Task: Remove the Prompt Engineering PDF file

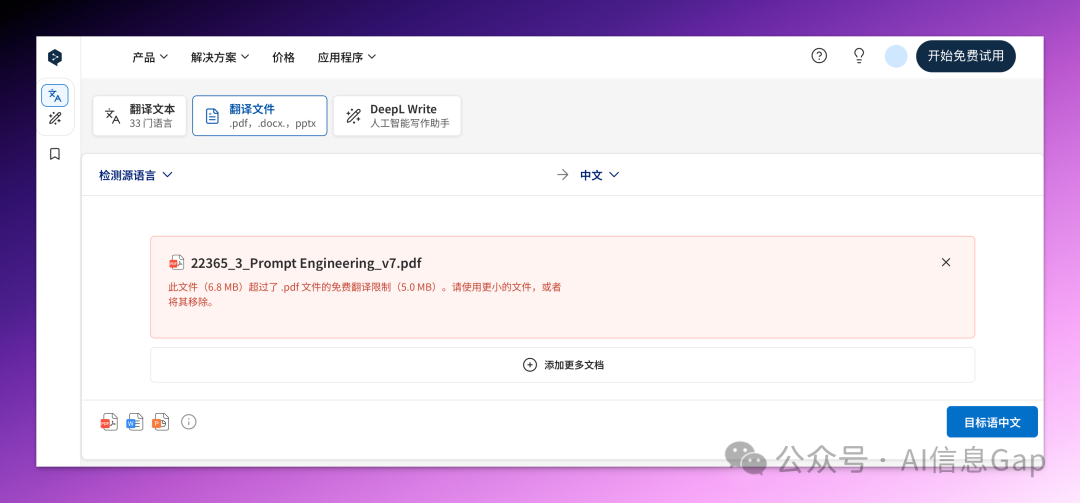Action: point(946,262)
